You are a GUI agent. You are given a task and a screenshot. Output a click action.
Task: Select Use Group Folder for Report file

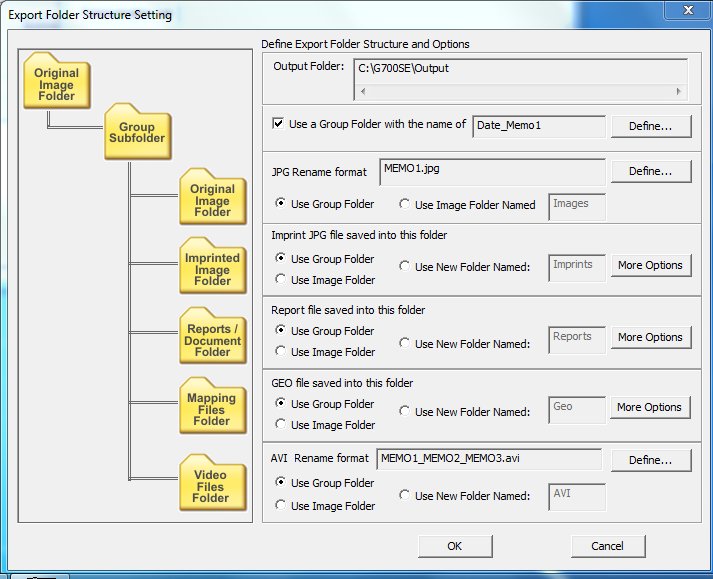281,330
